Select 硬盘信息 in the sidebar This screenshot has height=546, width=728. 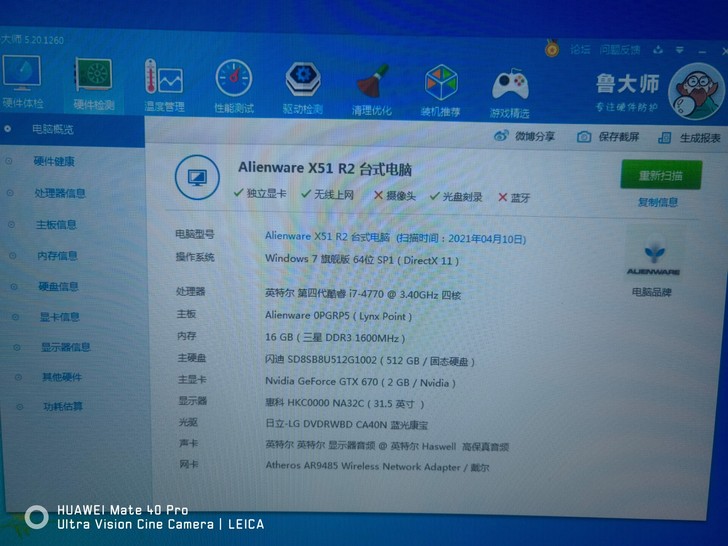tap(58, 286)
